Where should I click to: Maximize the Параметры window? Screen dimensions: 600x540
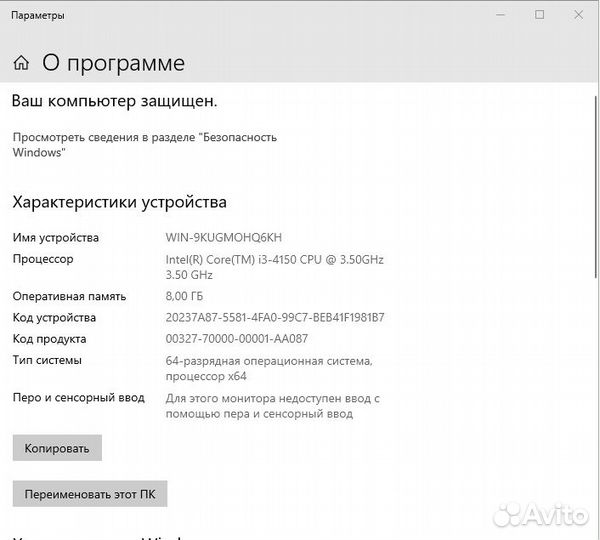tap(540, 15)
